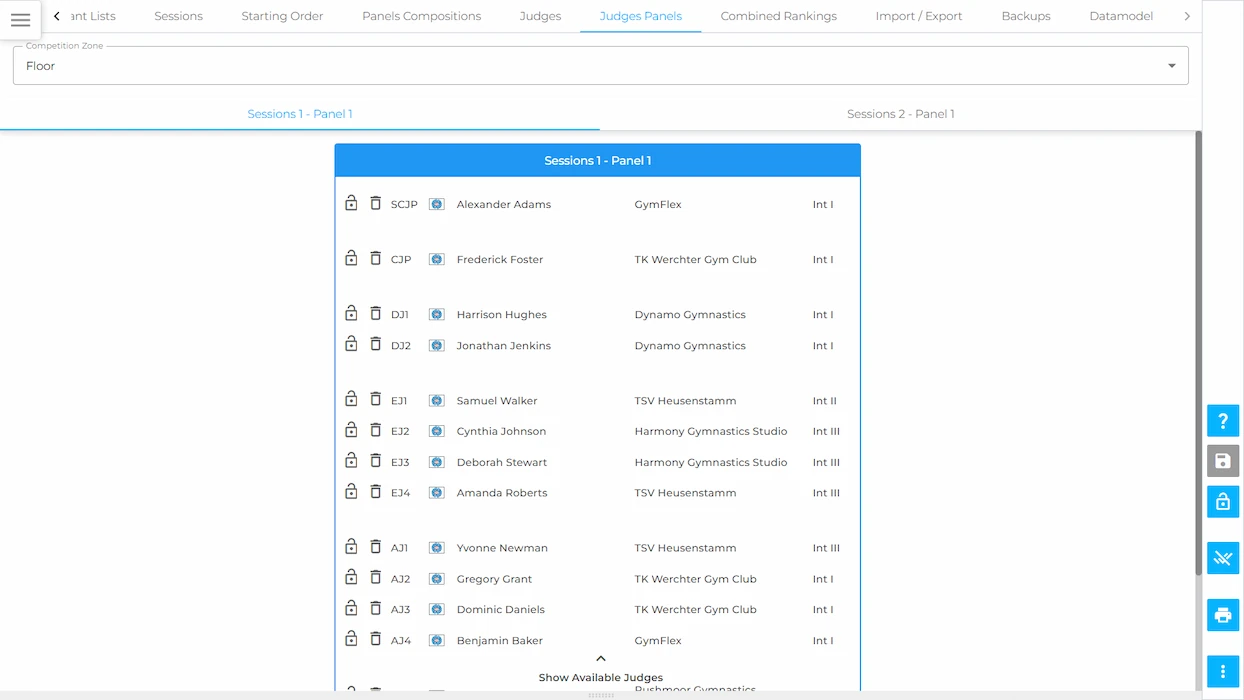Viewport: 1244px width, 700px height.
Task: Open the three-dots more options button
Action: click(x=1222, y=671)
